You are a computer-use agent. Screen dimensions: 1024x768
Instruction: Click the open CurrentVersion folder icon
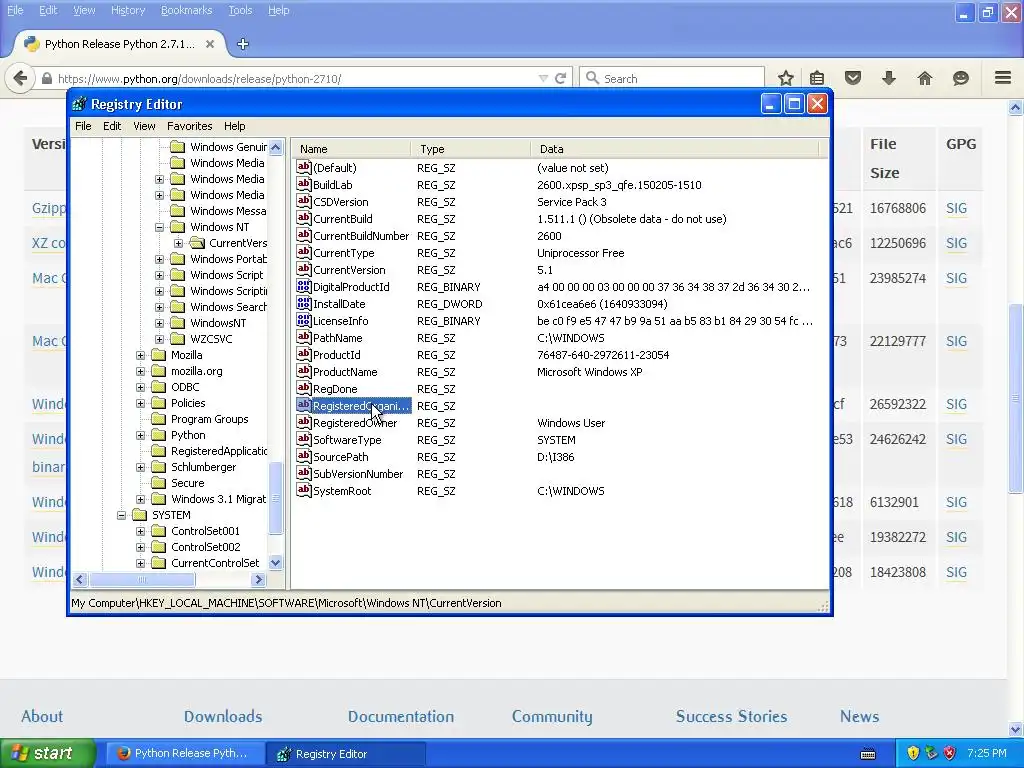[197, 243]
